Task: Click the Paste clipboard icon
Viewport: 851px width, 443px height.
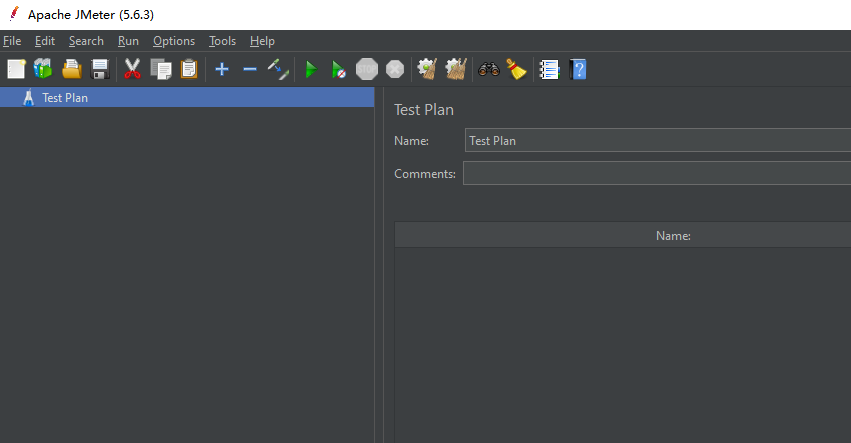Action: pyautogui.click(x=189, y=69)
